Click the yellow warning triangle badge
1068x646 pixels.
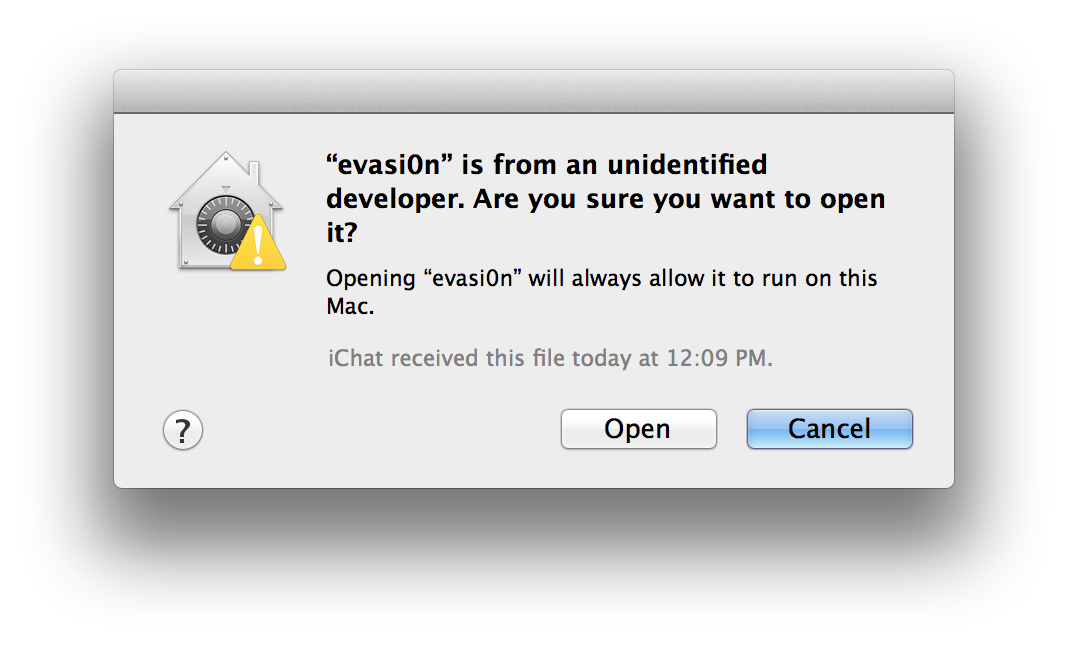coord(258,243)
